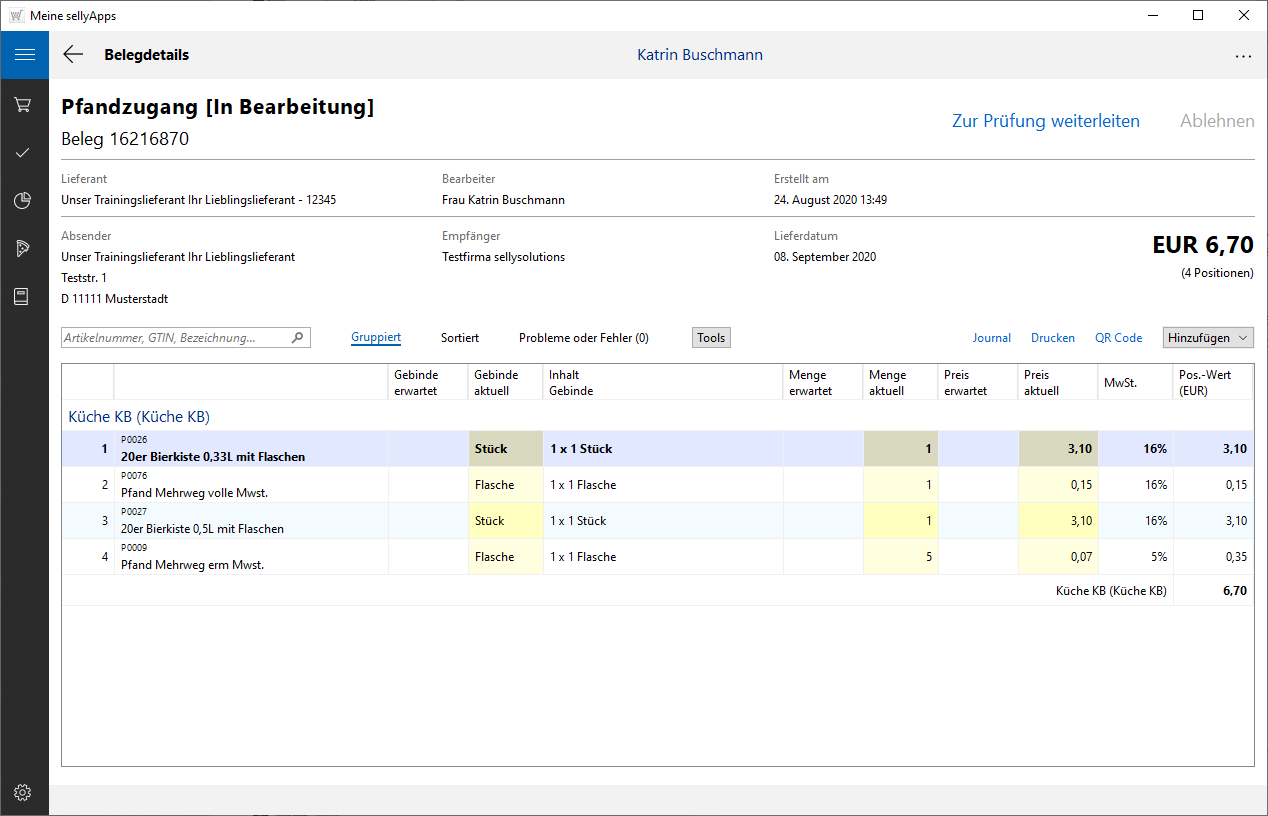Image resolution: width=1268 pixels, height=816 pixels.
Task: Open the book sidebar icon
Action: [23, 297]
